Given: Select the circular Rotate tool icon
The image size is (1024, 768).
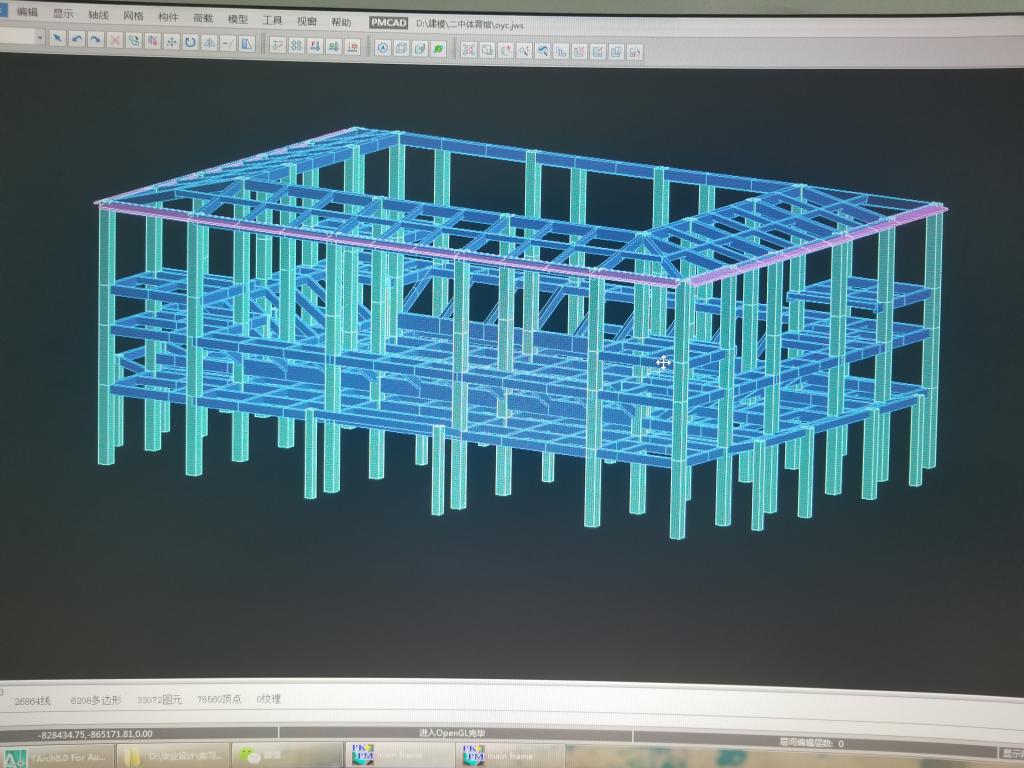Looking at the screenshot, I should pyautogui.click(x=190, y=42).
